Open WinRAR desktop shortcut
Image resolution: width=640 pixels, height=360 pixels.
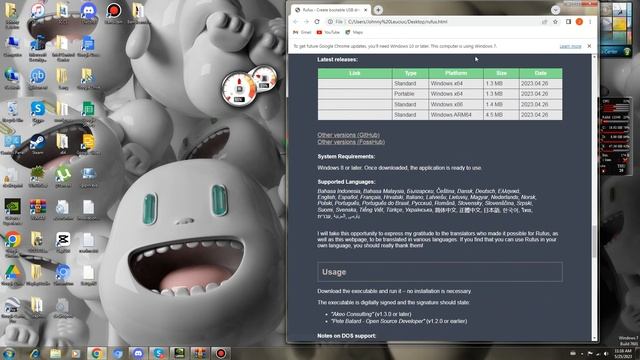pyautogui.click(x=38, y=210)
